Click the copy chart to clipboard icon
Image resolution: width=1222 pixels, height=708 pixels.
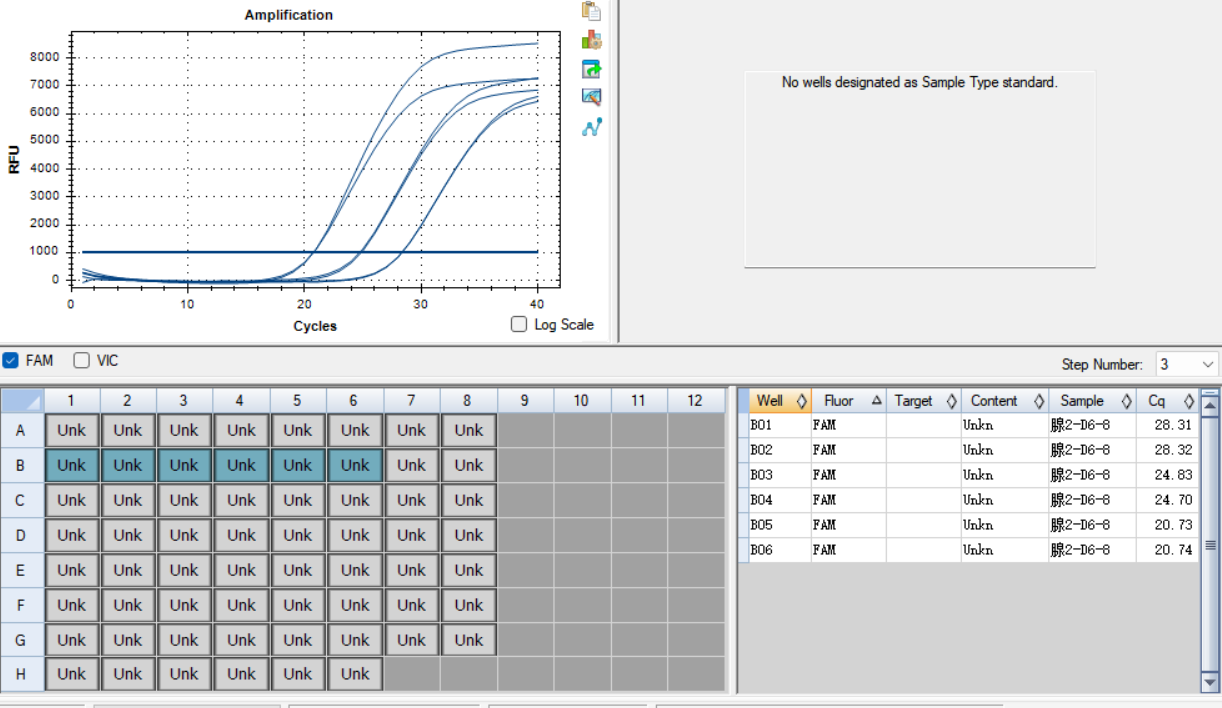tap(592, 11)
